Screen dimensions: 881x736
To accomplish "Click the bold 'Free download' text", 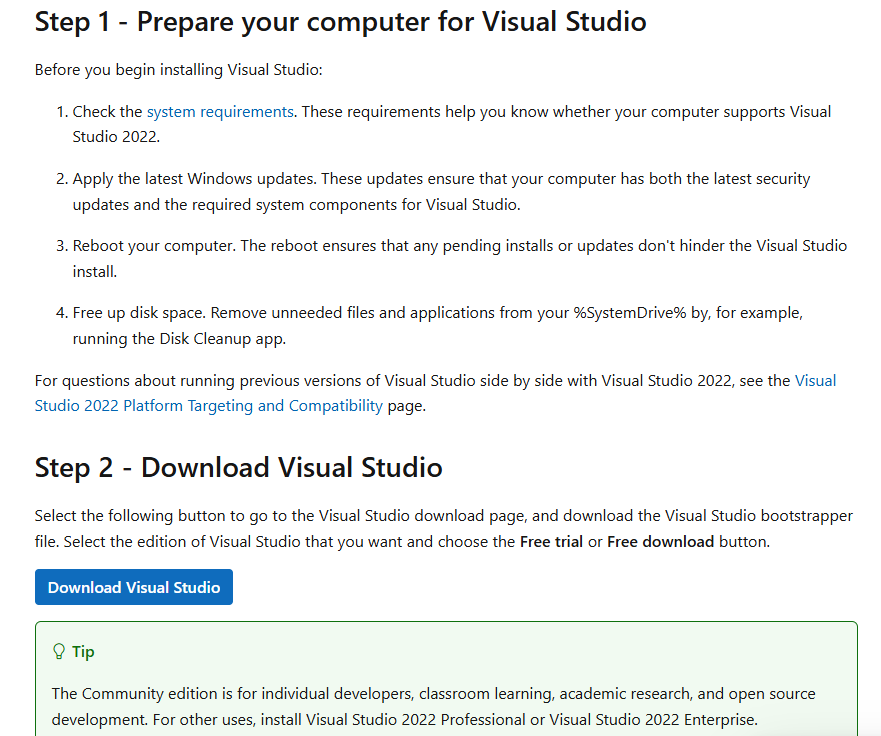I will point(661,542).
